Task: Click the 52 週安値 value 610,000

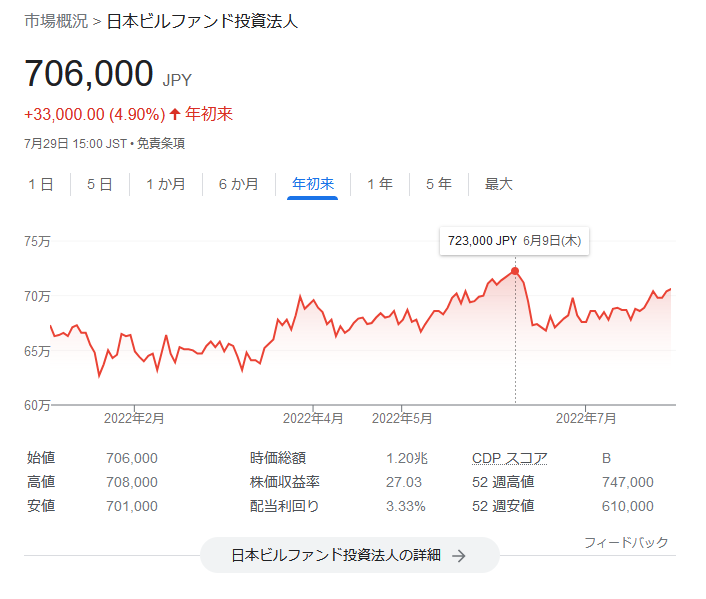Action: point(628,506)
